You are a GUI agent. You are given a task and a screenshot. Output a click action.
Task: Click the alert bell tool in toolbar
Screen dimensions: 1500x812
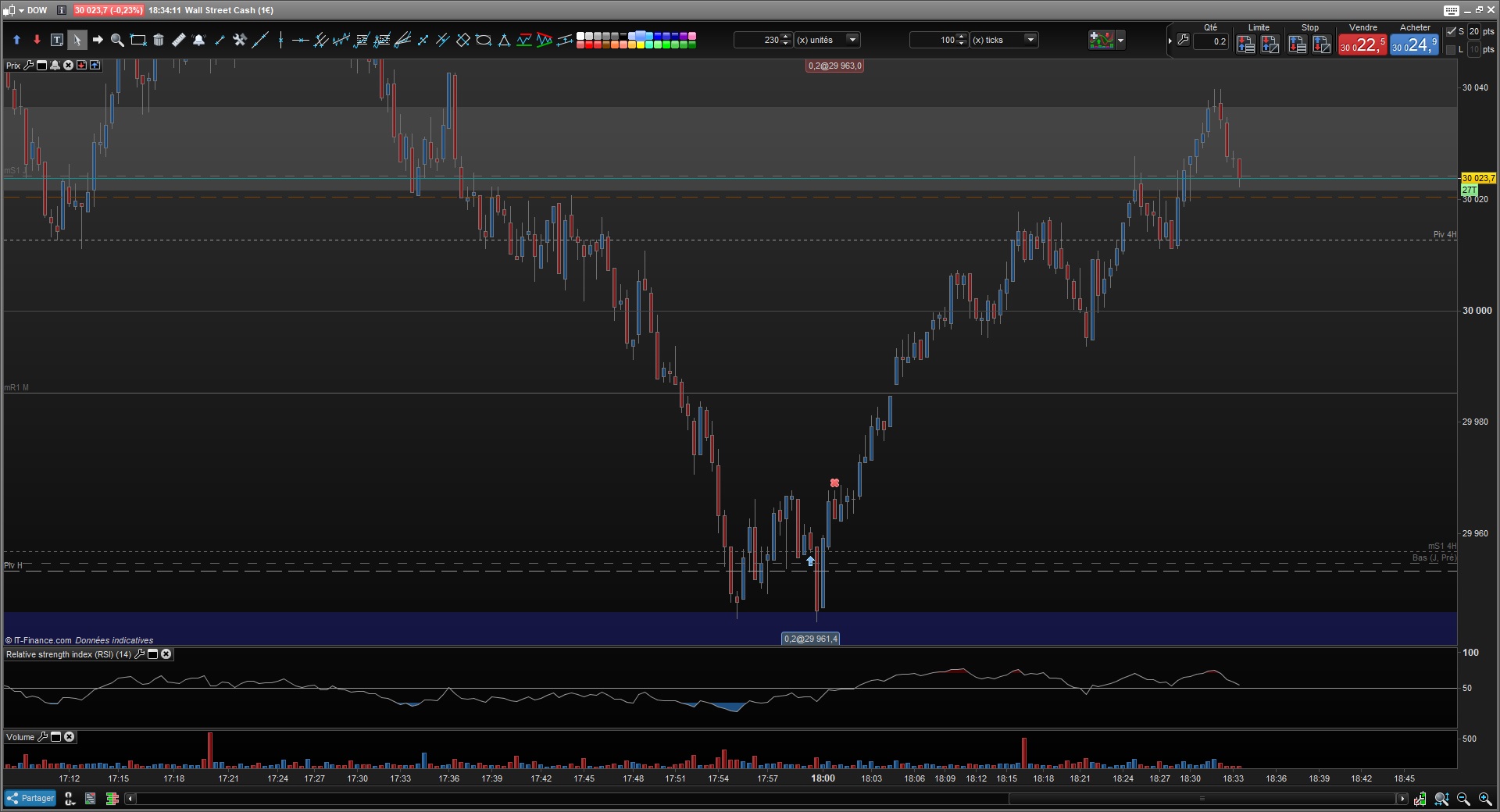(198, 40)
